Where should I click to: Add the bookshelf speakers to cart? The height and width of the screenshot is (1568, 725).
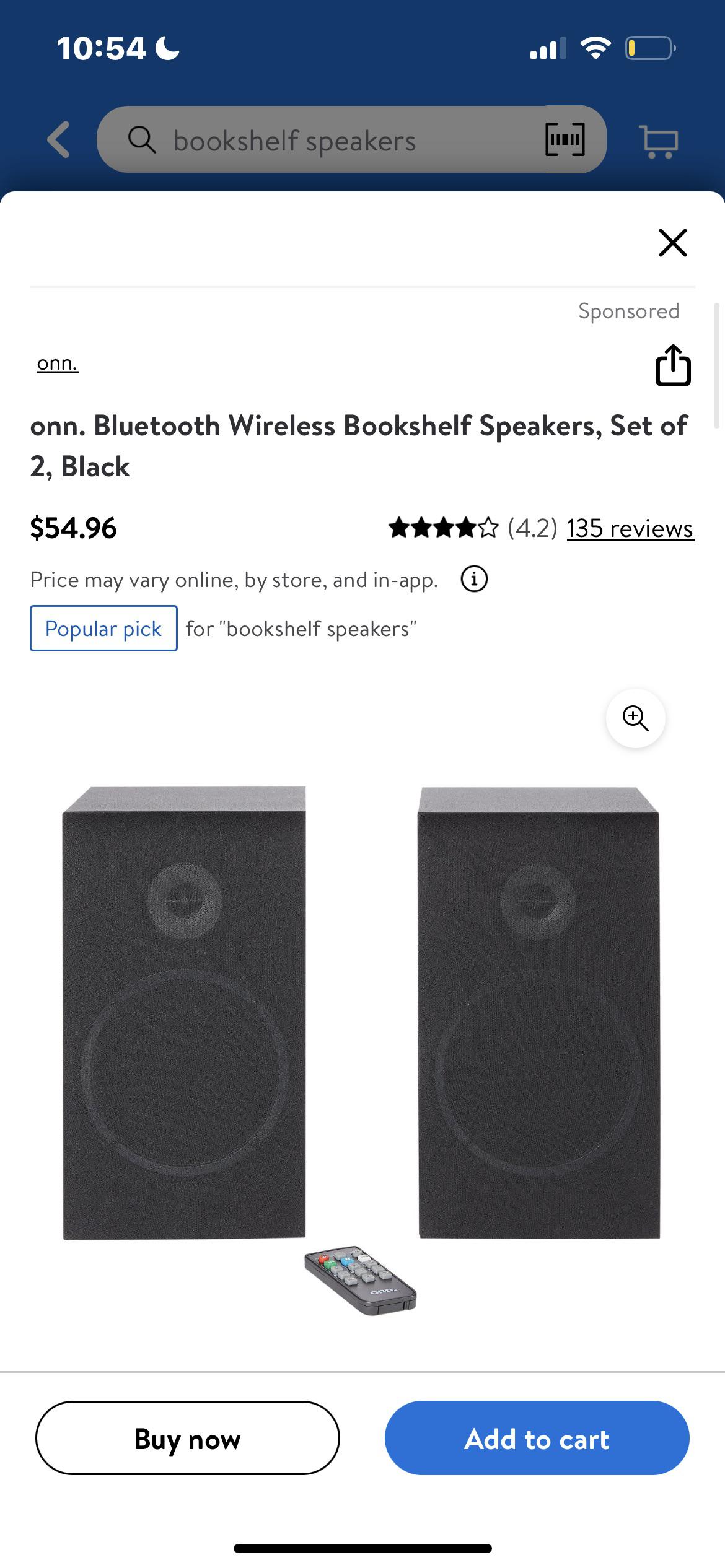pos(537,1439)
